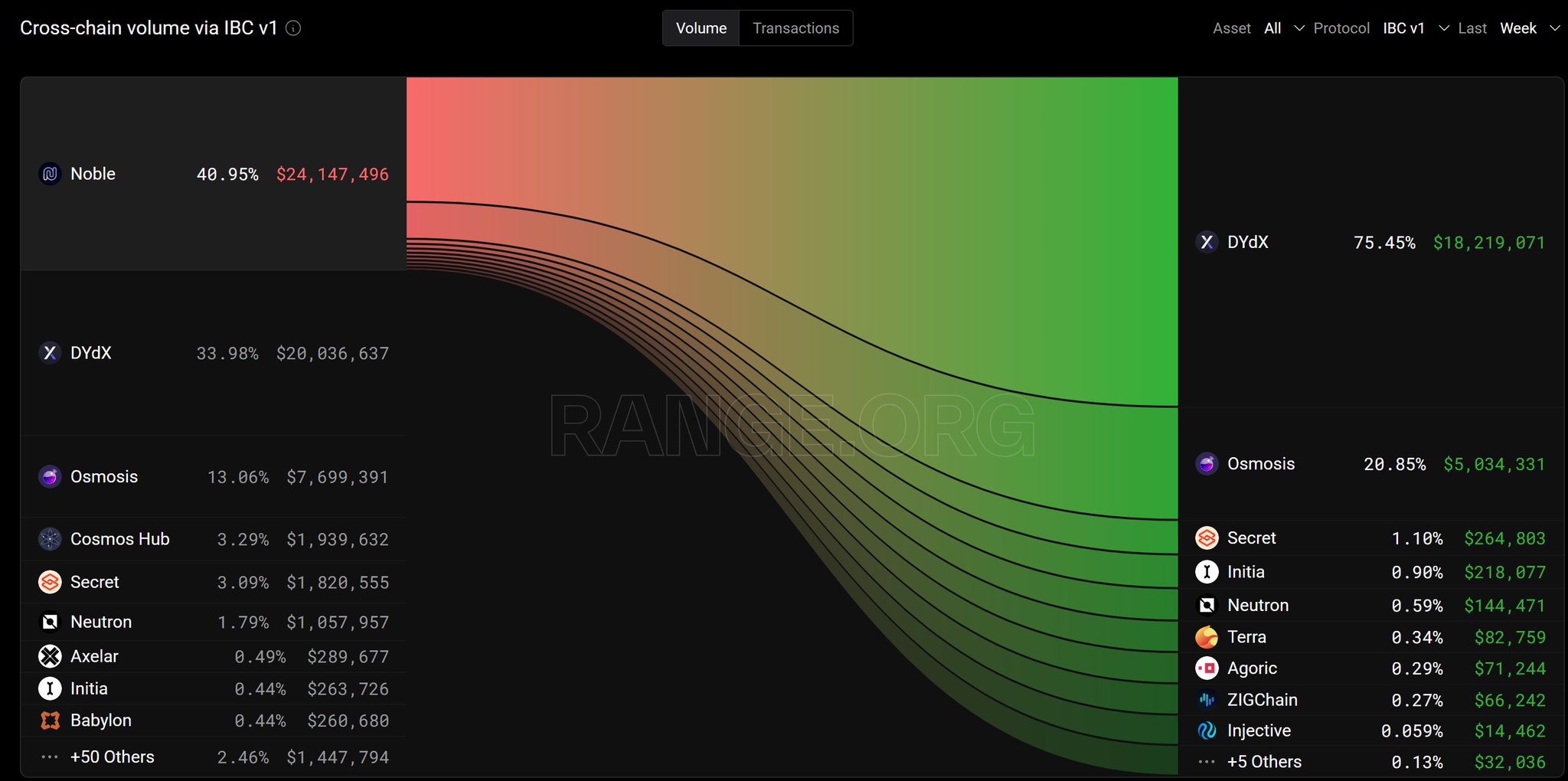Click Noble volume $24,147,496

[x=332, y=175]
